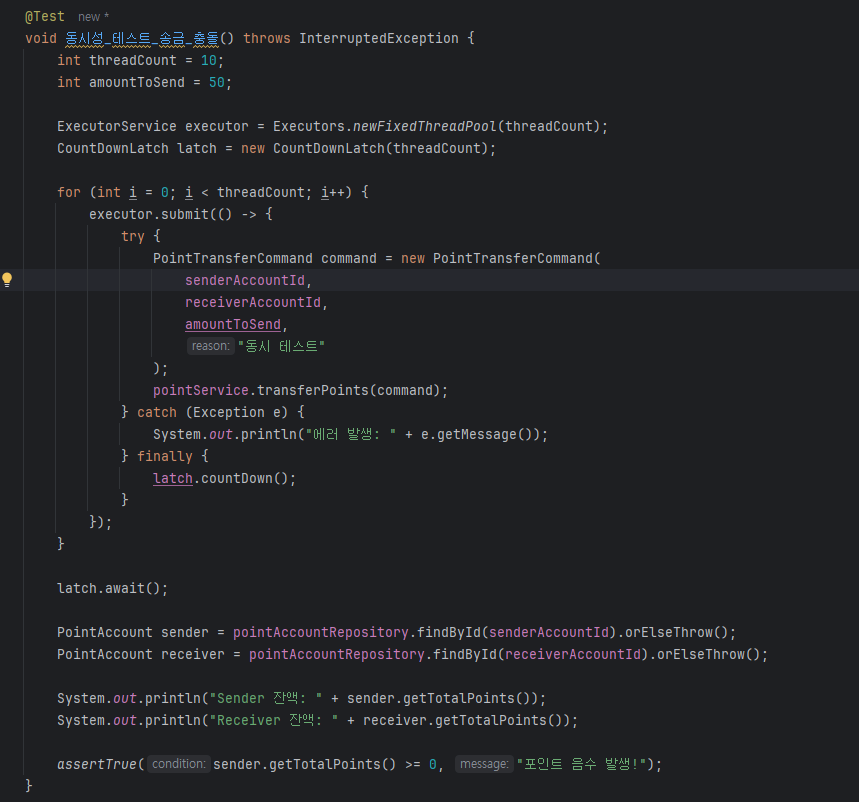Screen dimensions: 859x802
Task: Click the string "Sender 잔액: "
Action: tap(266, 698)
